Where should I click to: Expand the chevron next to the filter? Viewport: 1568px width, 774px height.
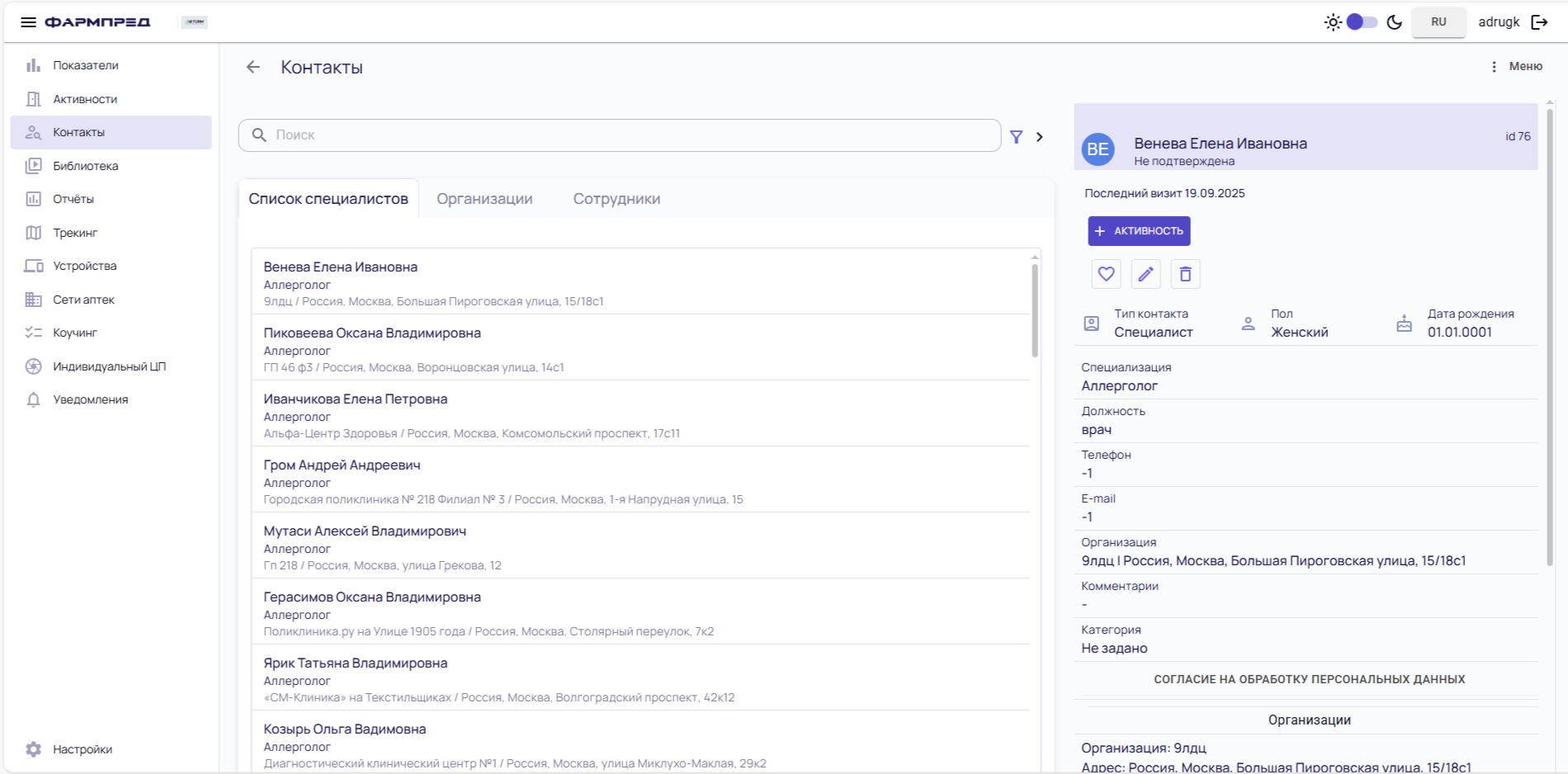pos(1040,137)
